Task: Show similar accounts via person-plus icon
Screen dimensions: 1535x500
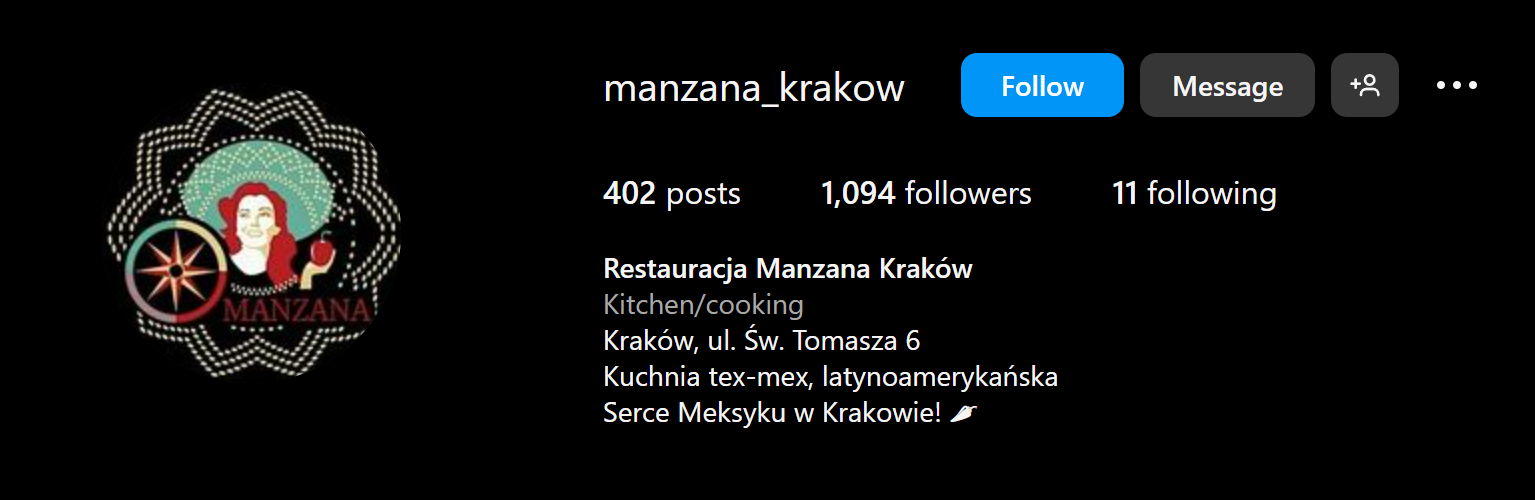Action: click(x=1365, y=85)
